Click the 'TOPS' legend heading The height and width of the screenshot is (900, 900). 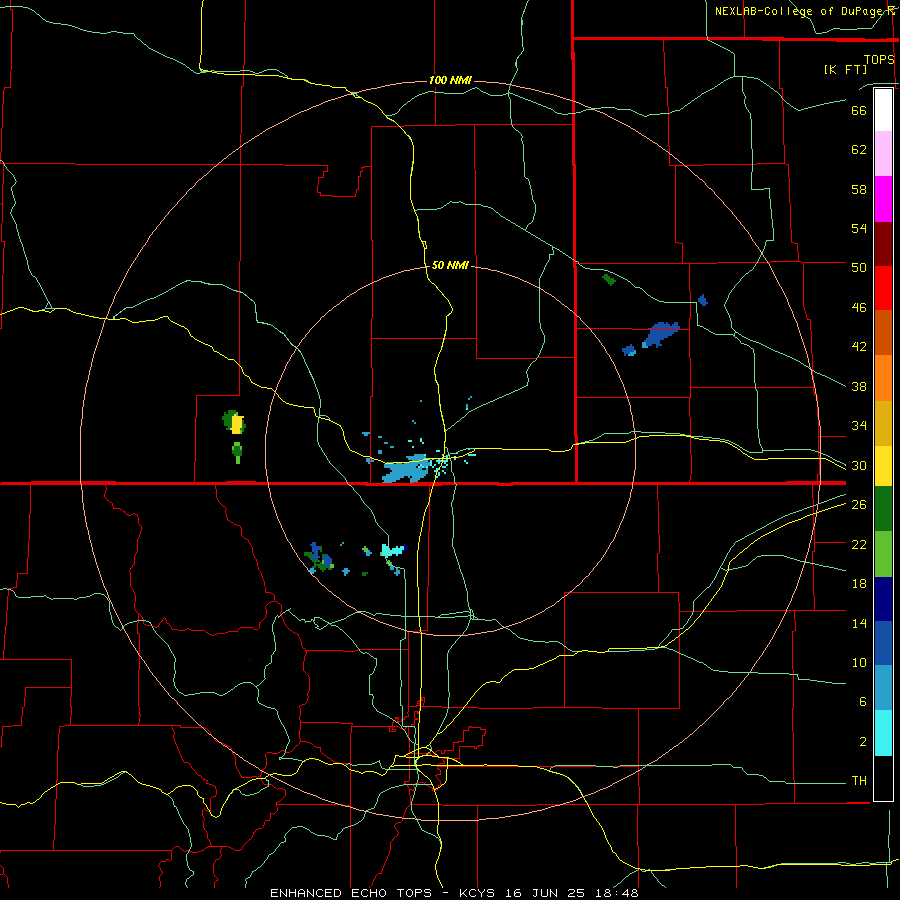(x=879, y=59)
